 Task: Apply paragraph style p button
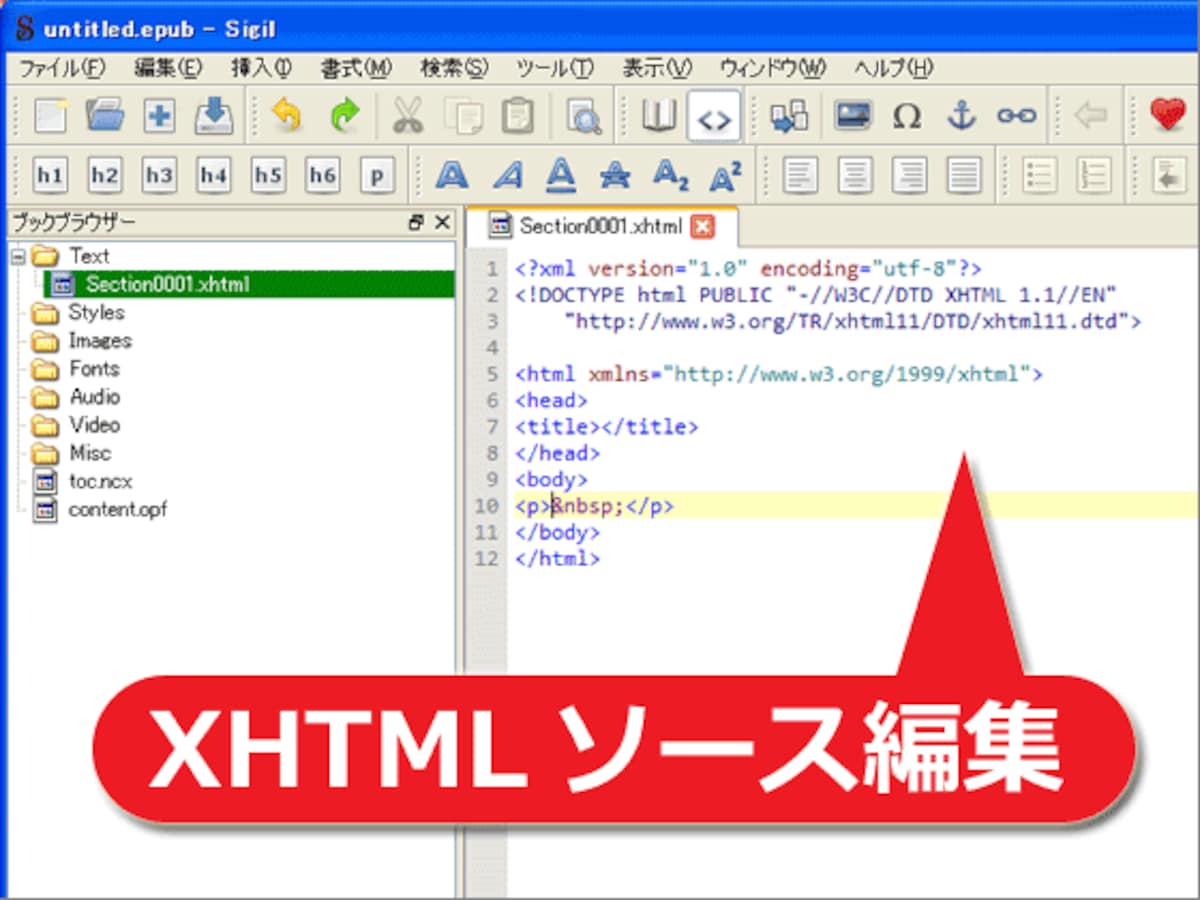tap(377, 176)
